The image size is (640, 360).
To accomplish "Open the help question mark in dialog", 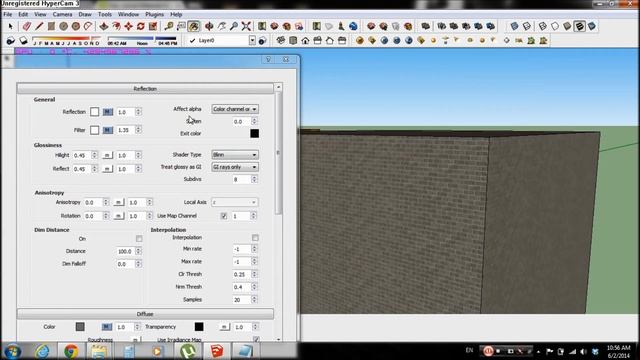I will (268, 60).
